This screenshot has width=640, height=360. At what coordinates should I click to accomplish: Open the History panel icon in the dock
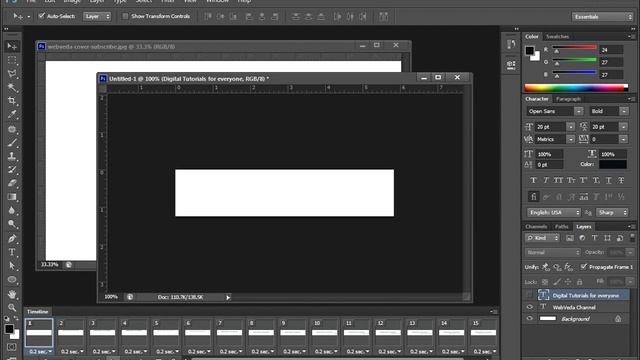click(x=511, y=44)
